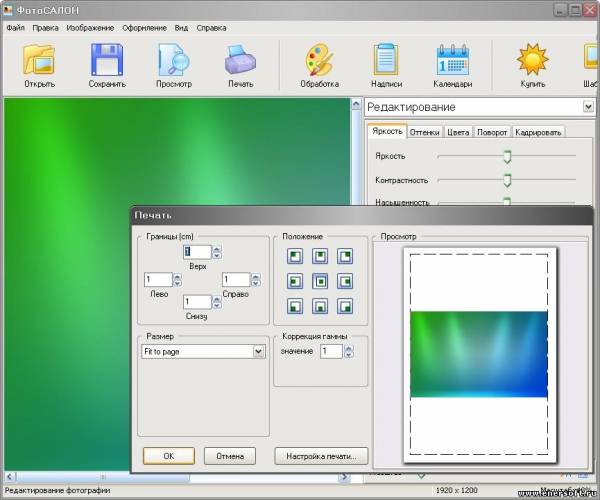The width and height of the screenshot is (600, 500).
Task: Select bottom-center position in Положение
Action: coord(320,306)
